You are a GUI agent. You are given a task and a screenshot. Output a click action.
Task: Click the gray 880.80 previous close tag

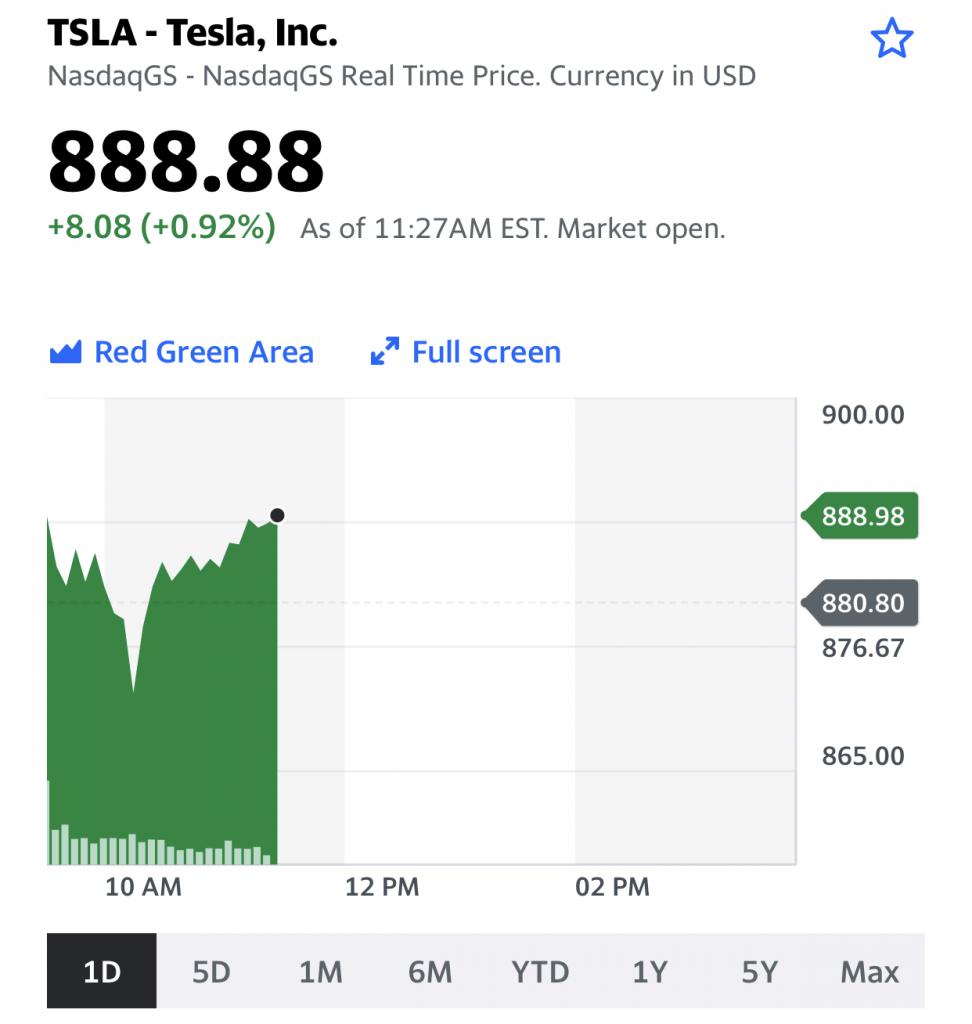(x=860, y=603)
